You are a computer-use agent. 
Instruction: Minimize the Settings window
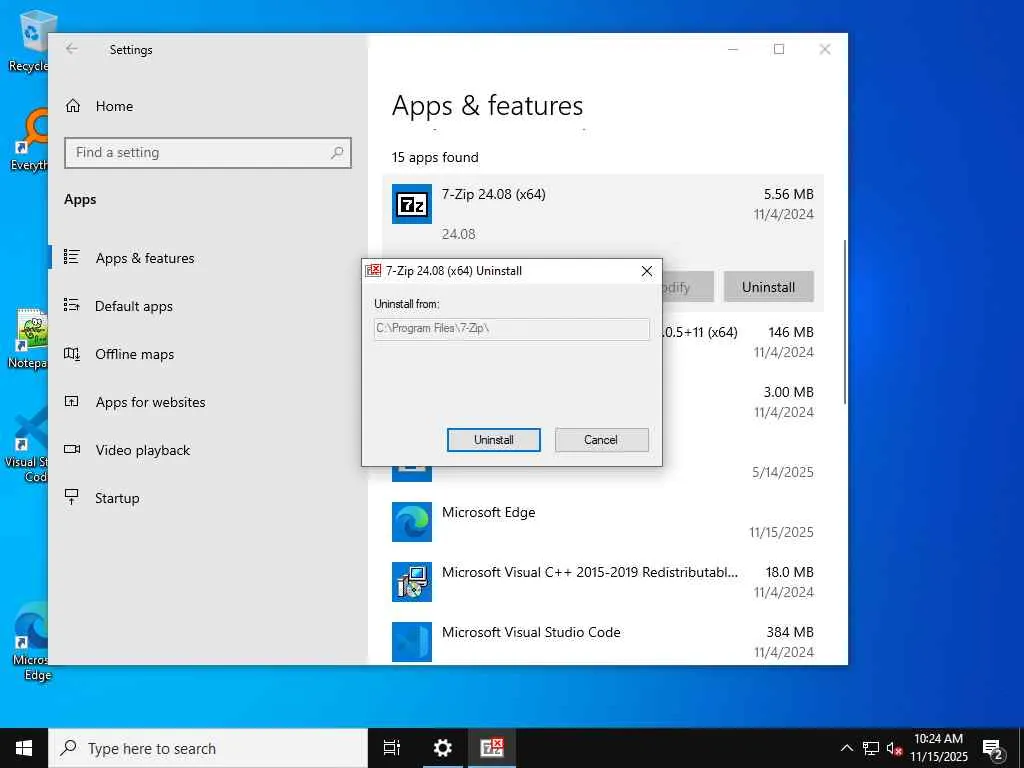coord(733,50)
